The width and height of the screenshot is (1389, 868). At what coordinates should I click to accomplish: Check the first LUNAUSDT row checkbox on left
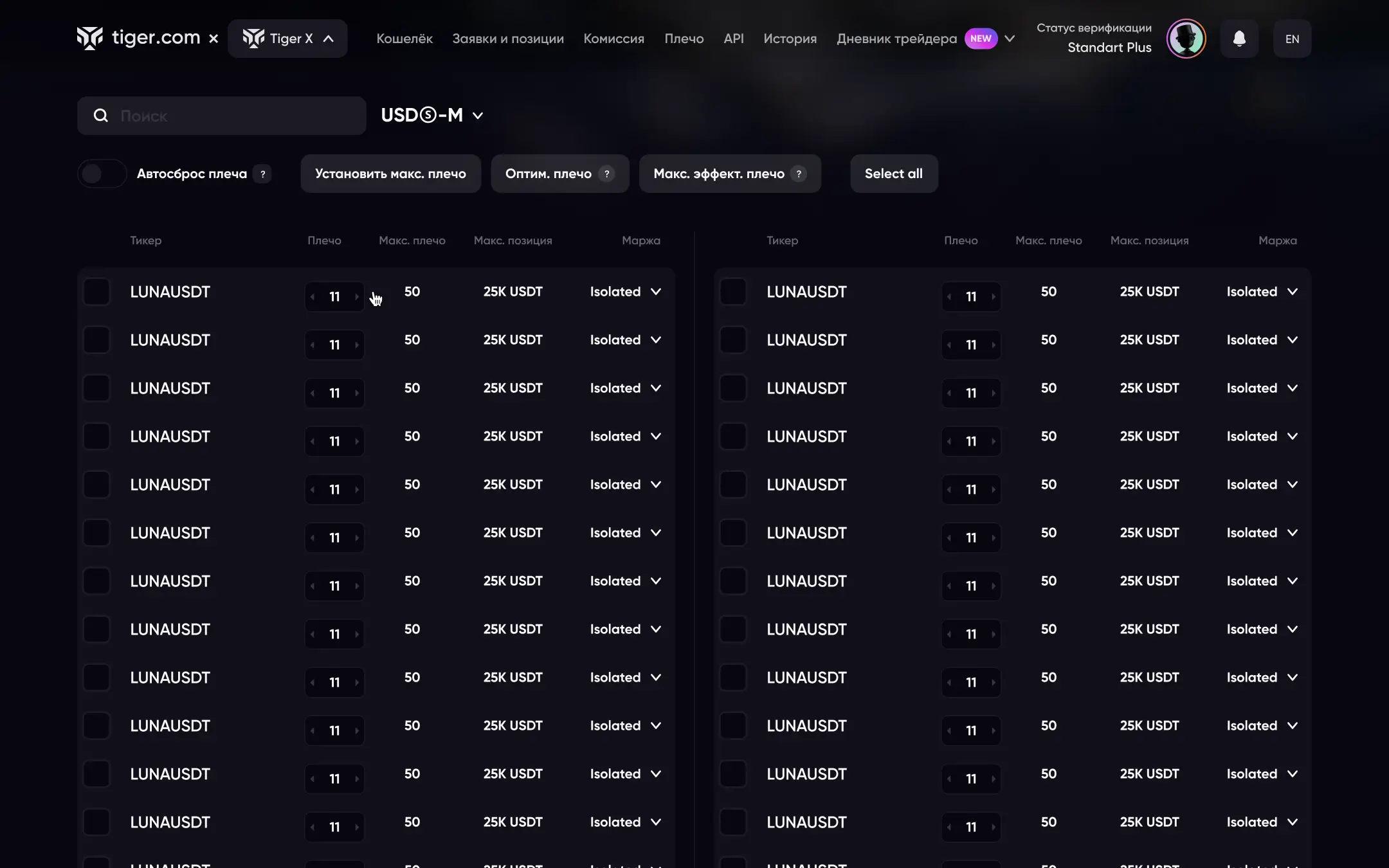[96, 291]
